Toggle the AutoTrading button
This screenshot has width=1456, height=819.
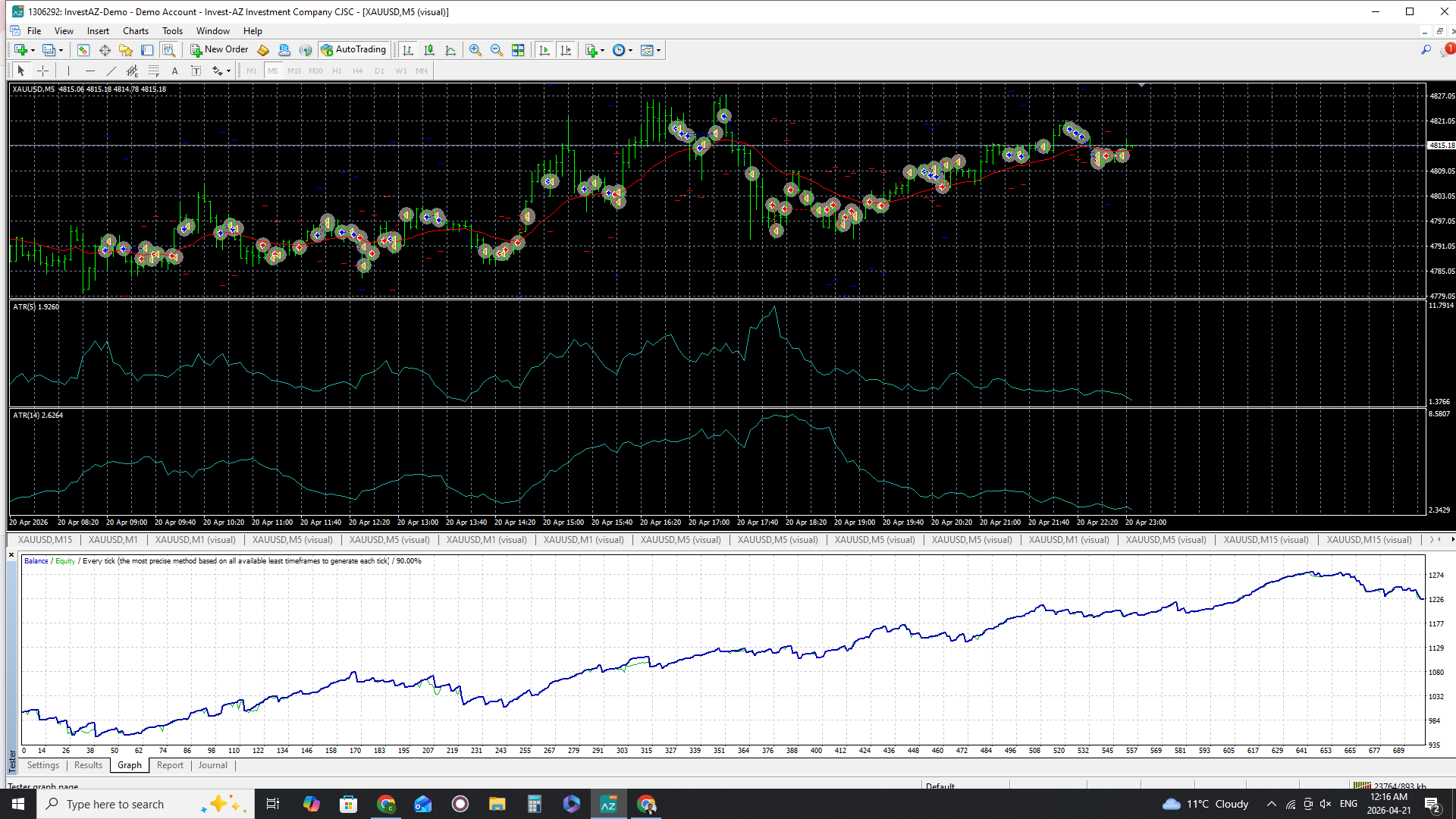point(353,50)
